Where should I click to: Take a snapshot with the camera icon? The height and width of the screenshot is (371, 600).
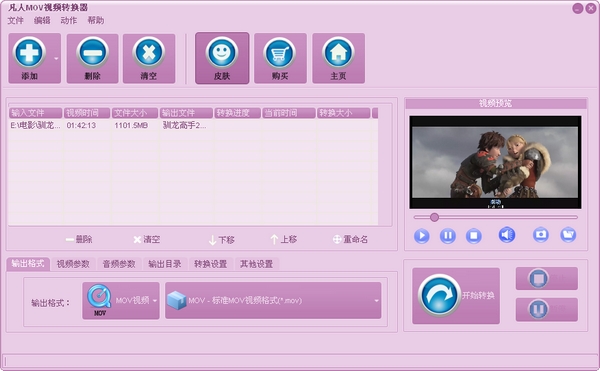coord(541,235)
